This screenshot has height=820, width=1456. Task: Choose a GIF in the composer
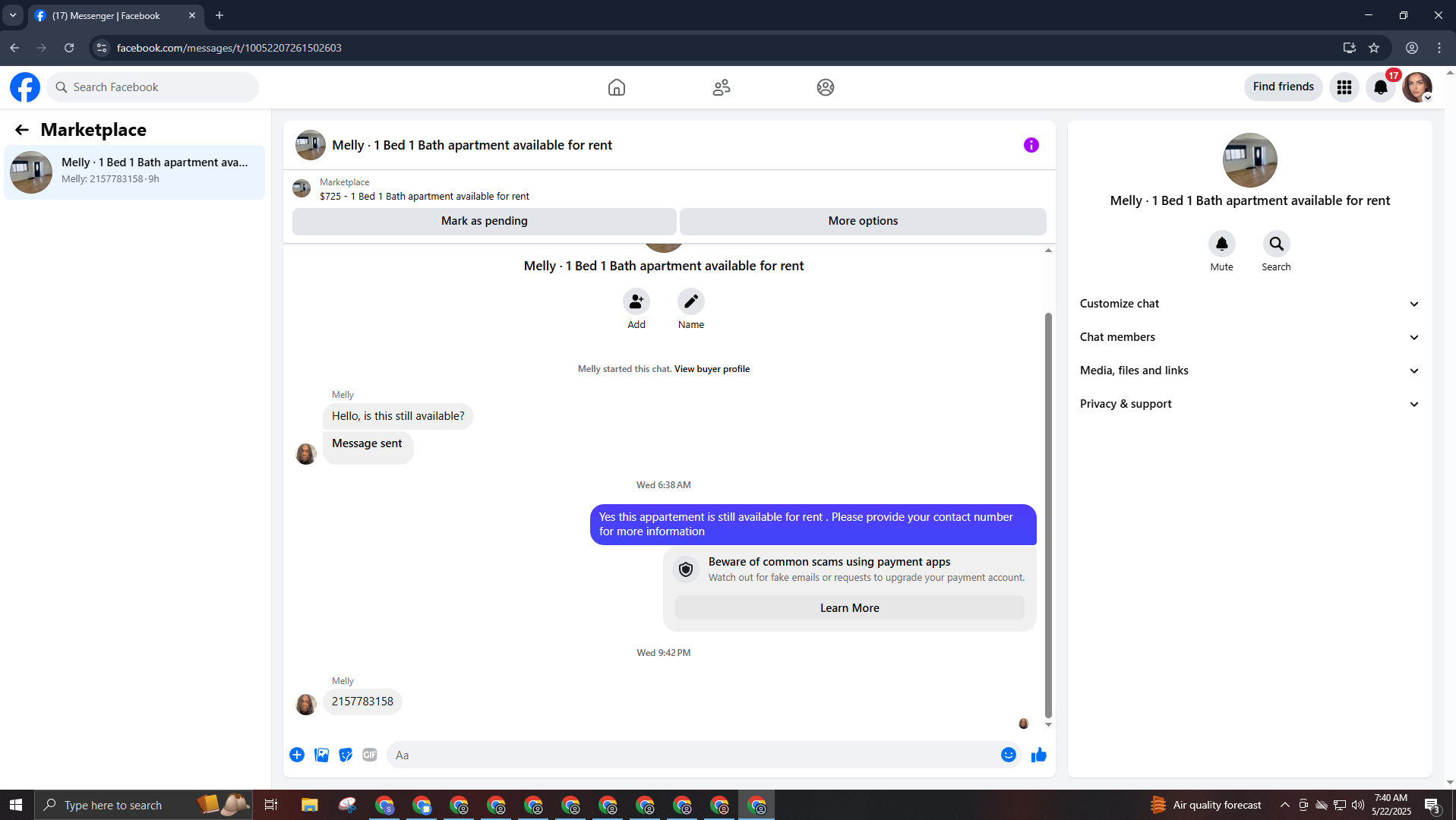(x=370, y=755)
